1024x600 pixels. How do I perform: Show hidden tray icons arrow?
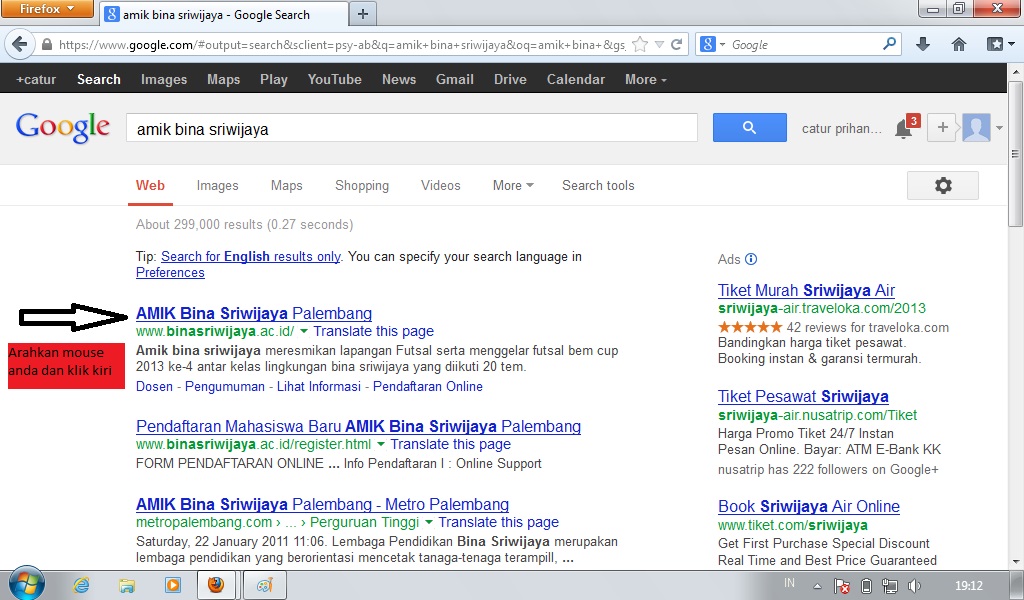pyautogui.click(x=817, y=586)
